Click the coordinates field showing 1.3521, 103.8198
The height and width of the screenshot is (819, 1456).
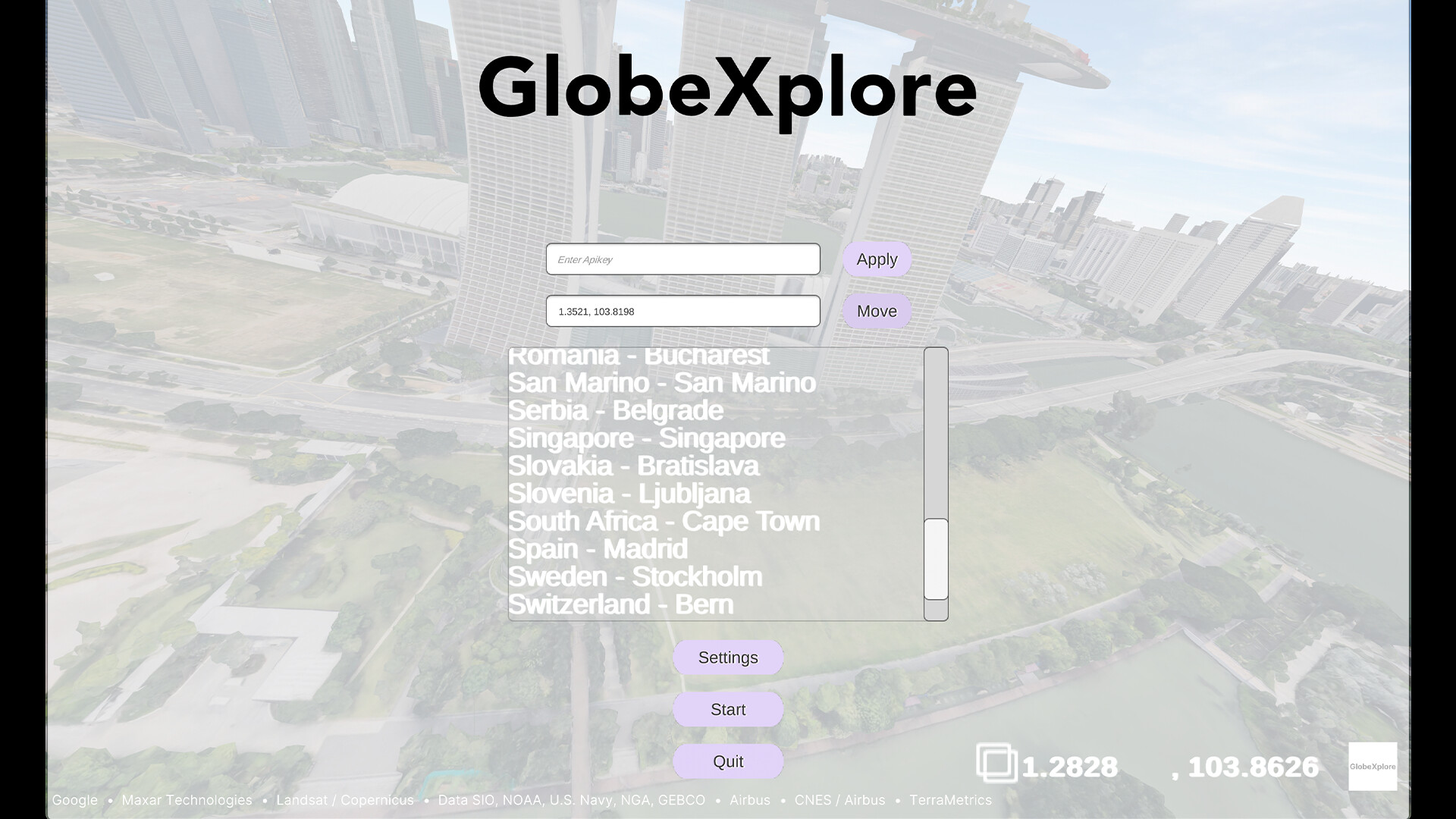click(x=682, y=310)
